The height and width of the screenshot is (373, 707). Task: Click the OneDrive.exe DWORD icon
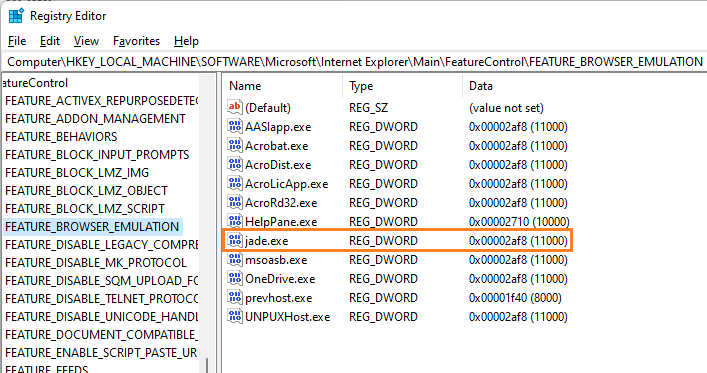(x=235, y=278)
